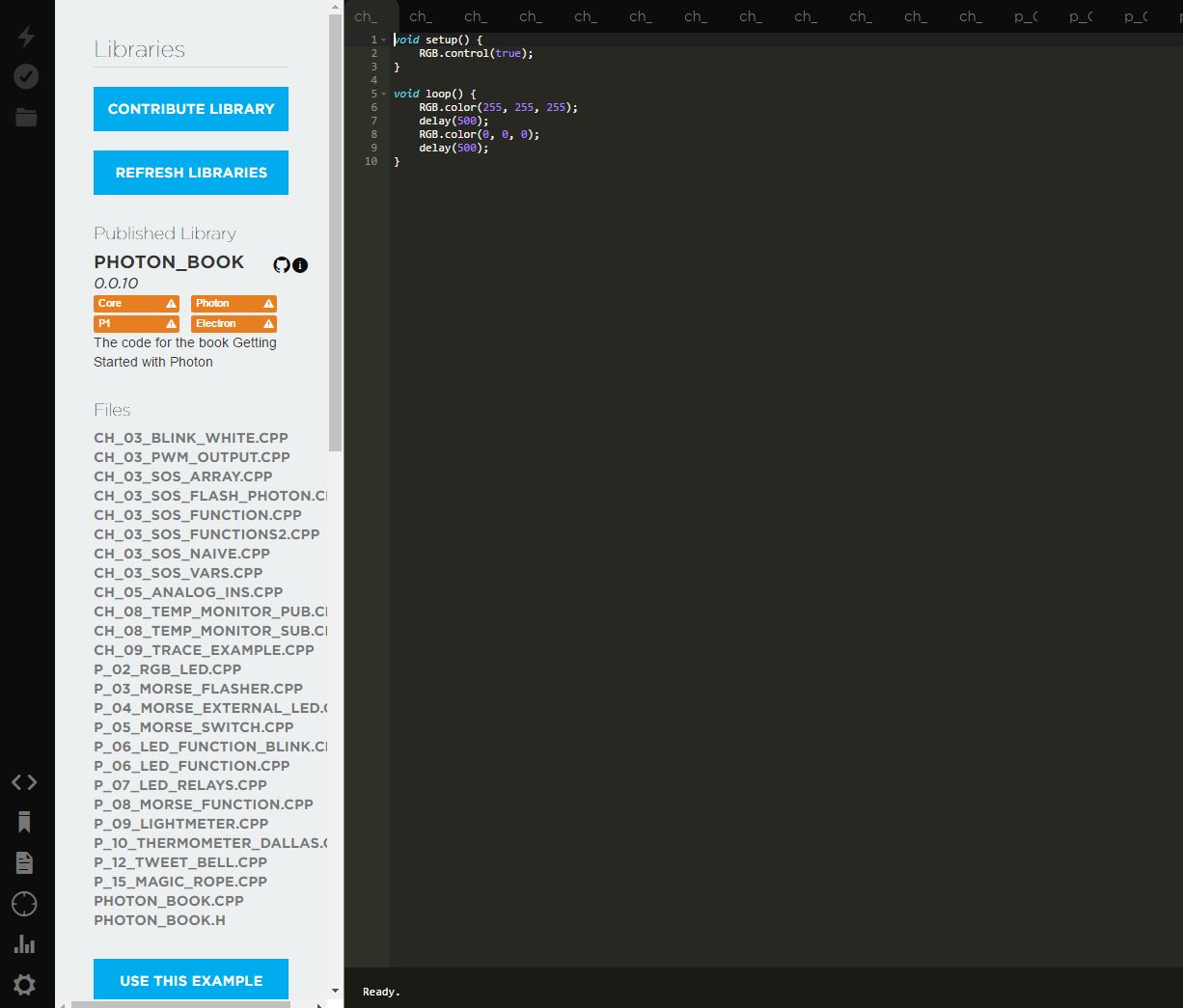
Task: Open the Devices crosshair icon
Action: 24,904
